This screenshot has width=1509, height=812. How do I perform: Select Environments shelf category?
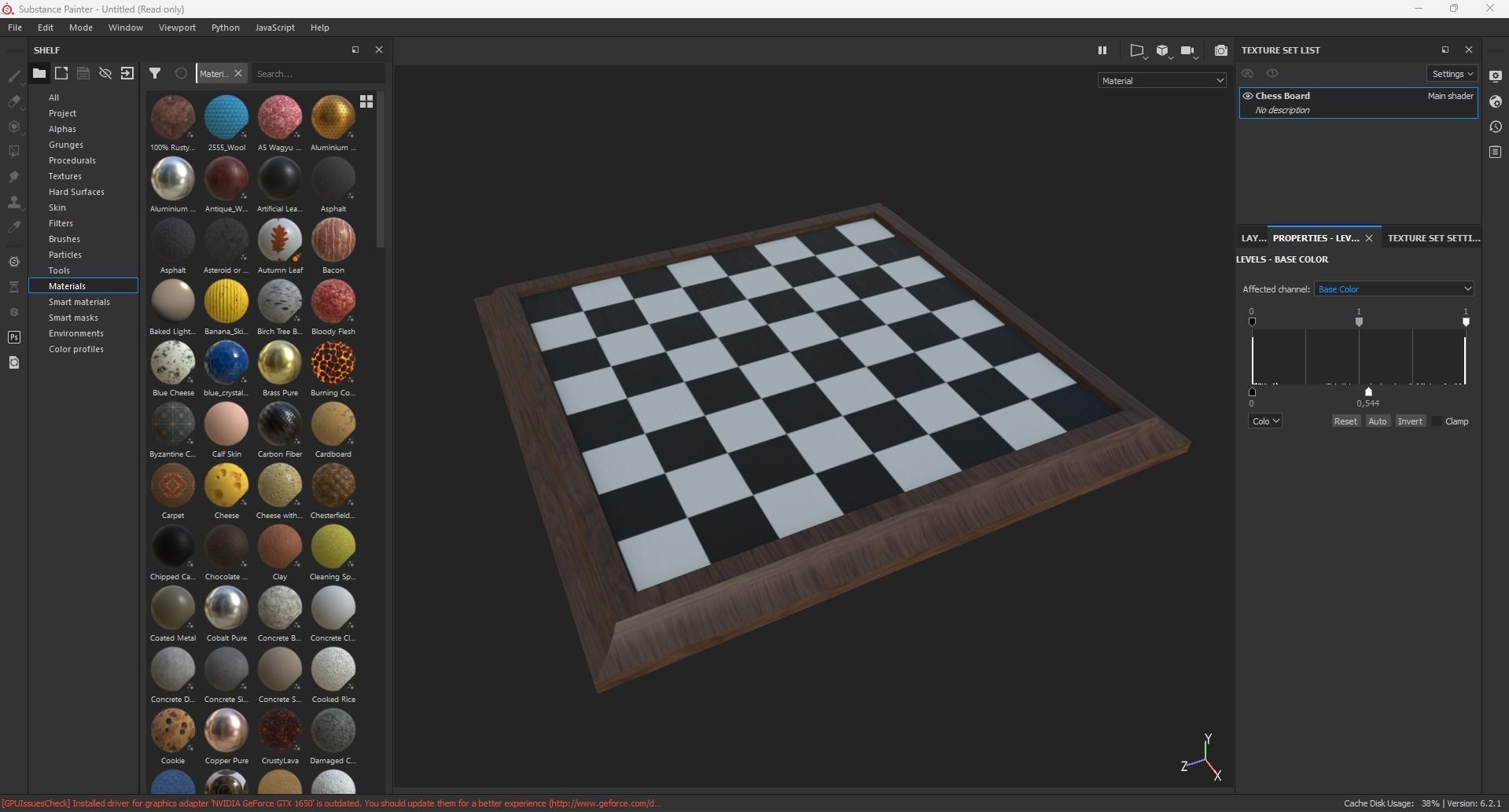tap(76, 333)
